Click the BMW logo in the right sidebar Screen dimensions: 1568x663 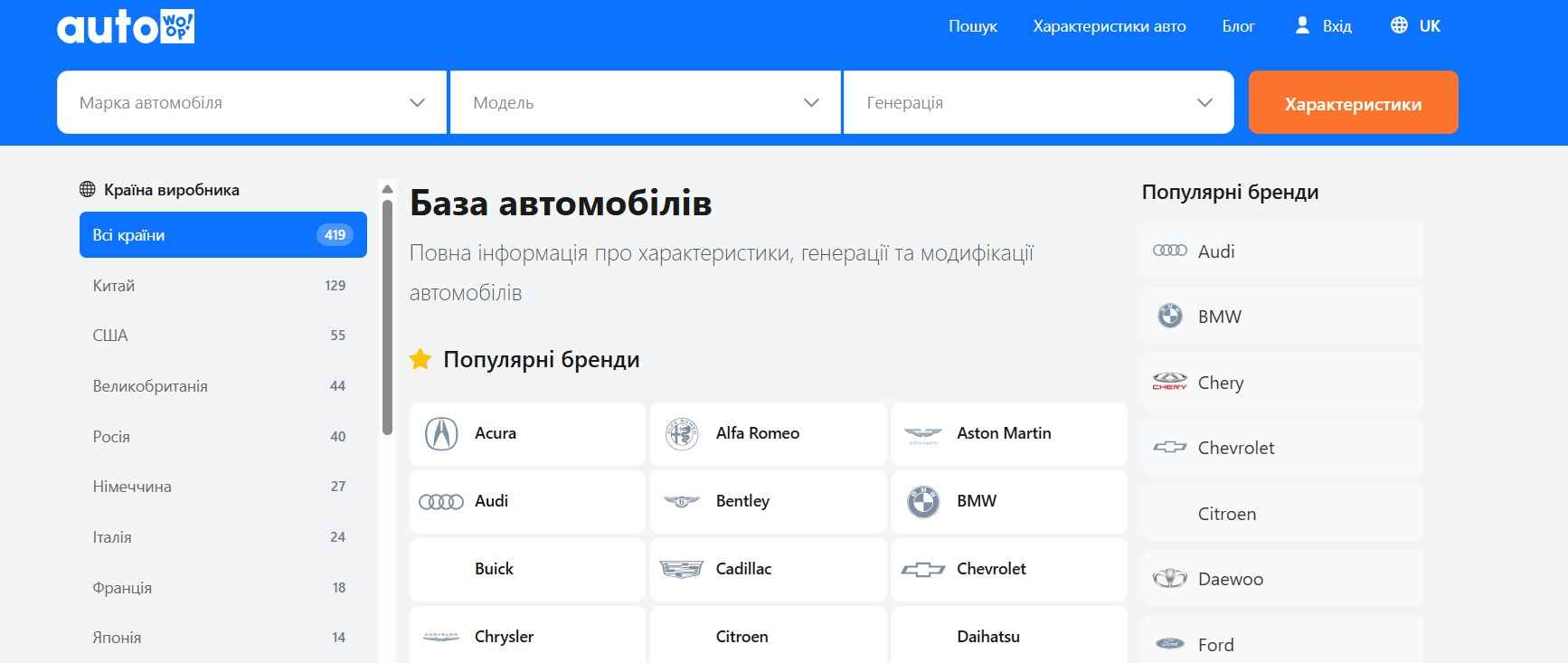[x=1170, y=316]
